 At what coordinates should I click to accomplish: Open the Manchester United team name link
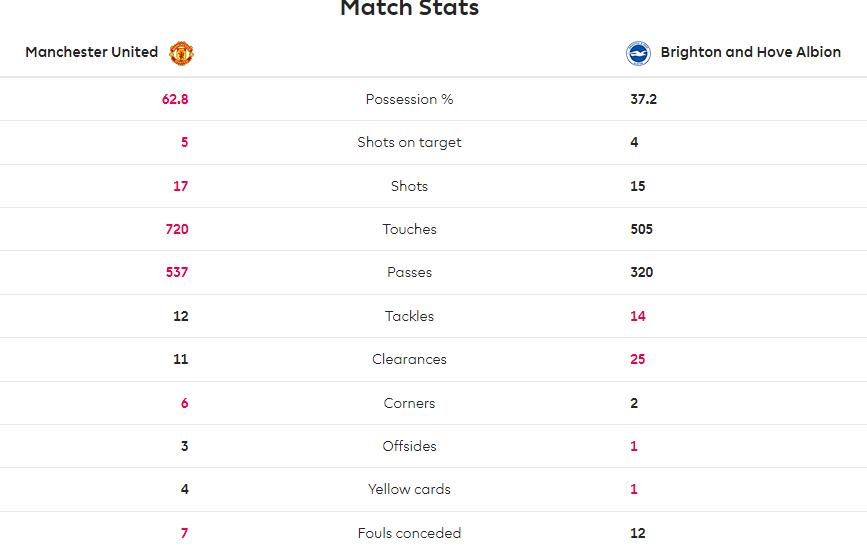(x=92, y=52)
